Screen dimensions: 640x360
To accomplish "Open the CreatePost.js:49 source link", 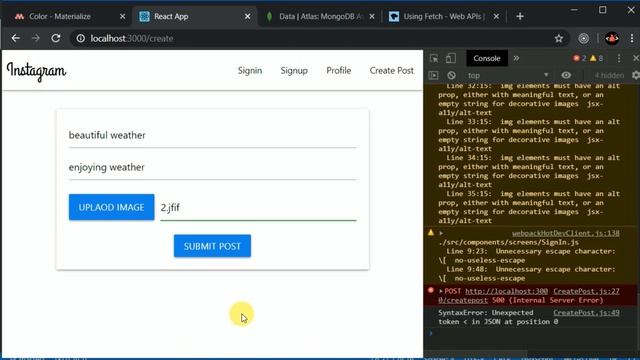I will (586, 313).
